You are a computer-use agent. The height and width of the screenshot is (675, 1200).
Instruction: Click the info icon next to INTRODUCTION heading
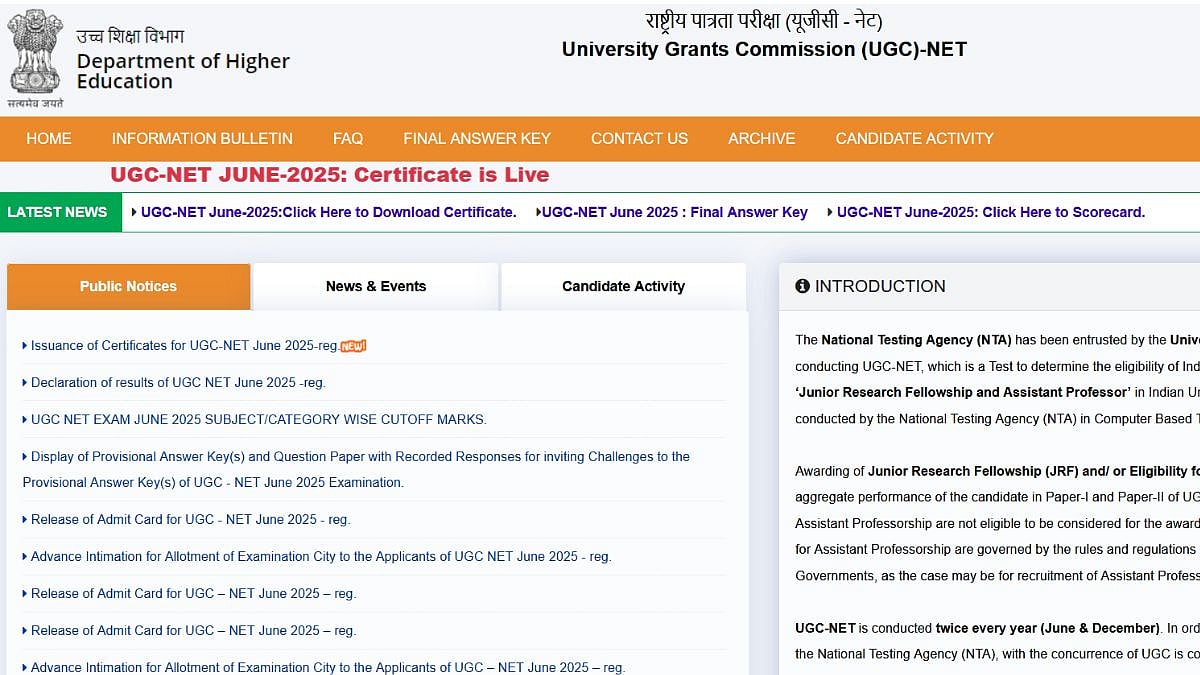[802, 286]
